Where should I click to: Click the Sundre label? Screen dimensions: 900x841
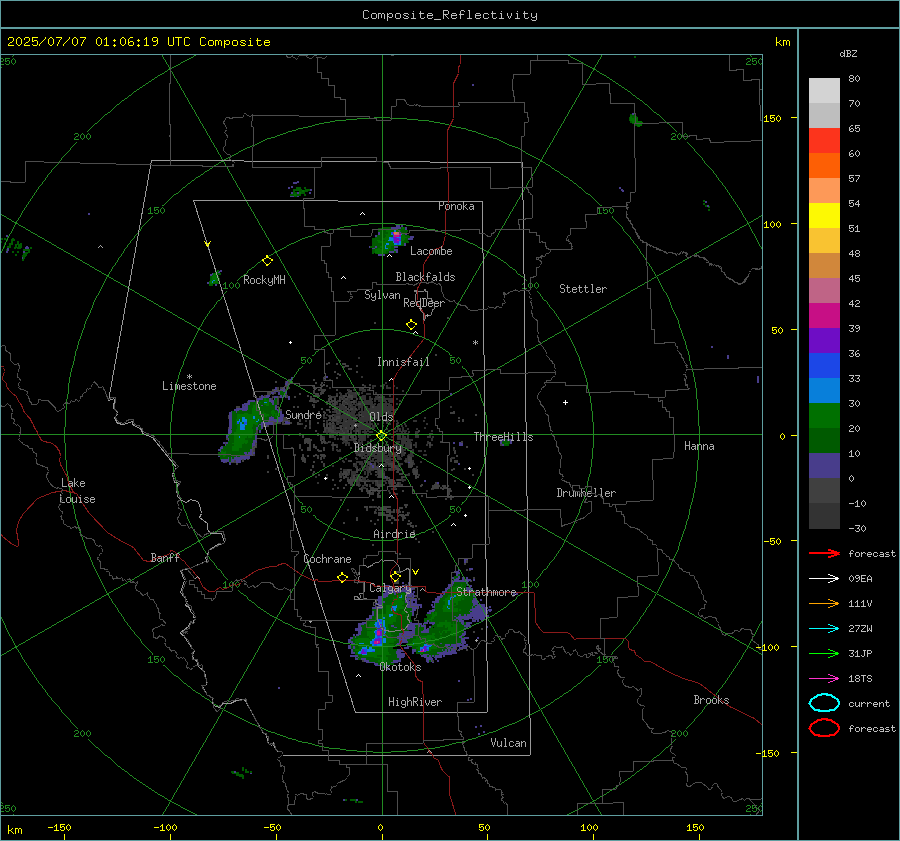[303, 415]
